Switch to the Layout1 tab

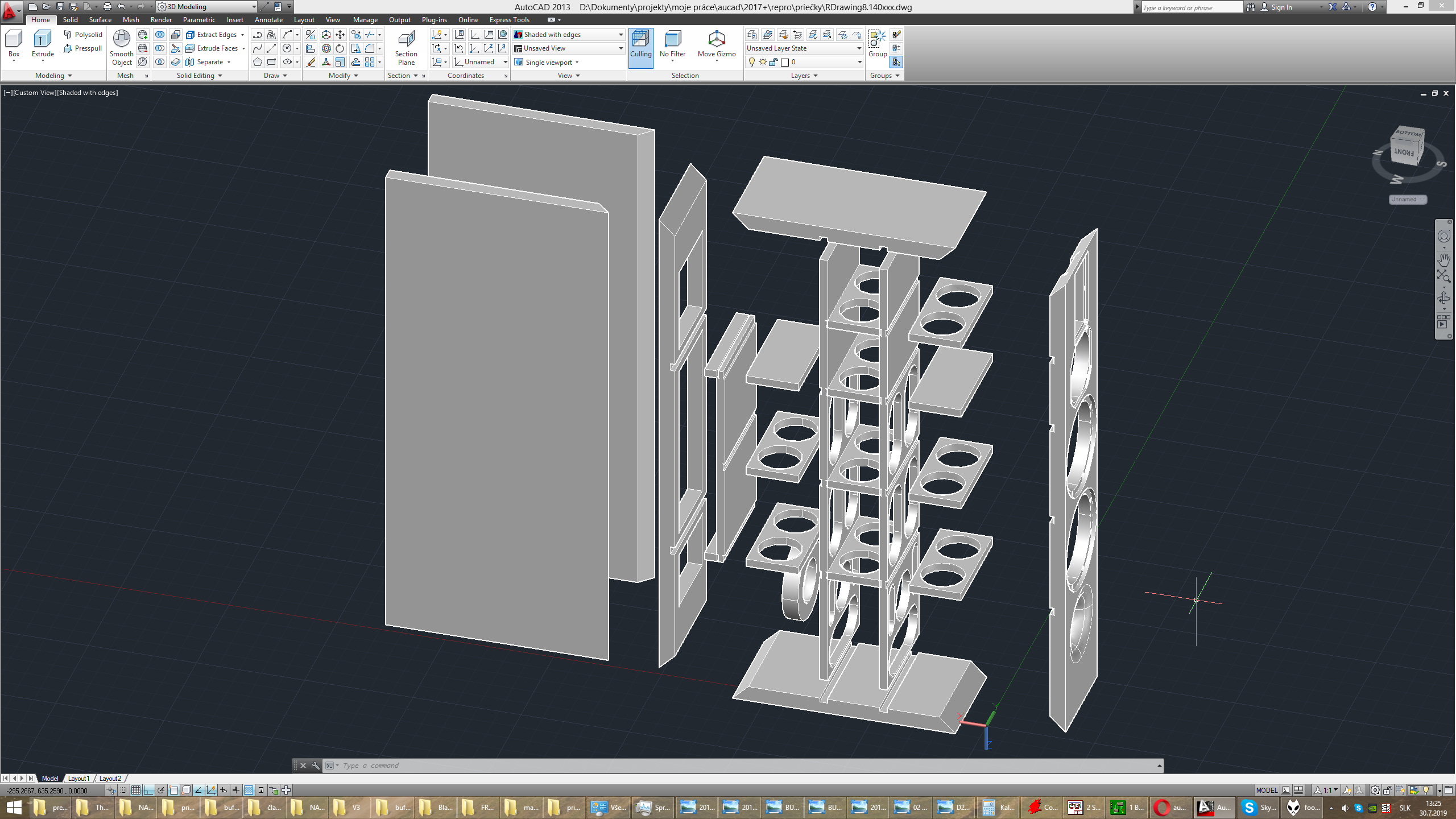coord(78,779)
